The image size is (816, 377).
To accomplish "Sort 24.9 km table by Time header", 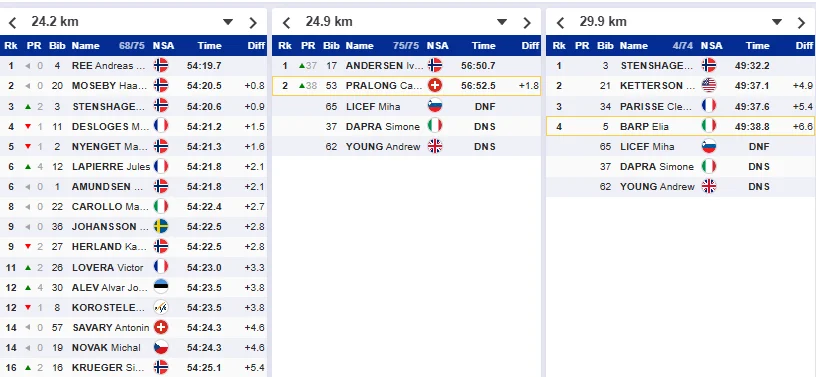I will tap(483, 46).
